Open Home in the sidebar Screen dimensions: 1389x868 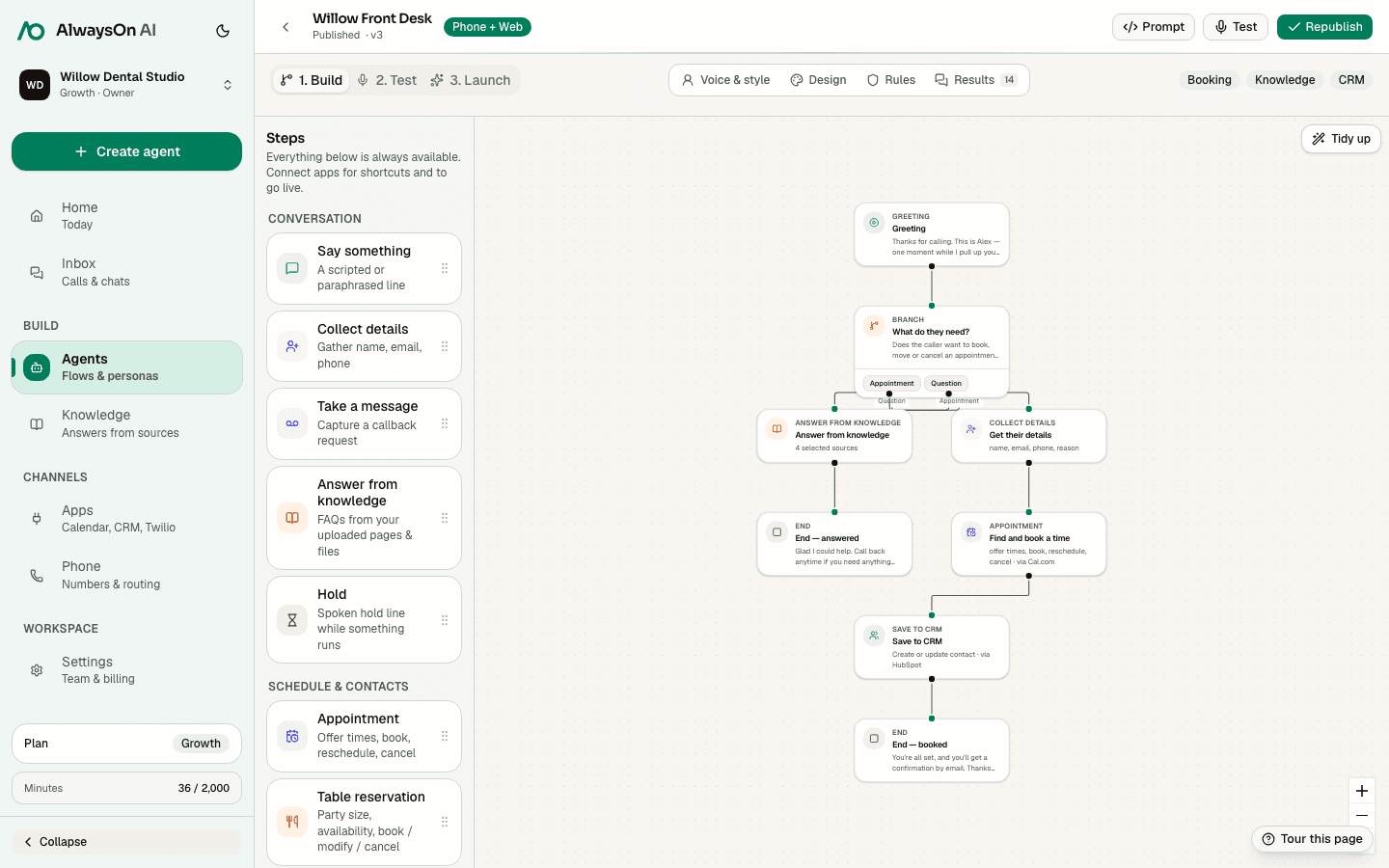point(126,215)
